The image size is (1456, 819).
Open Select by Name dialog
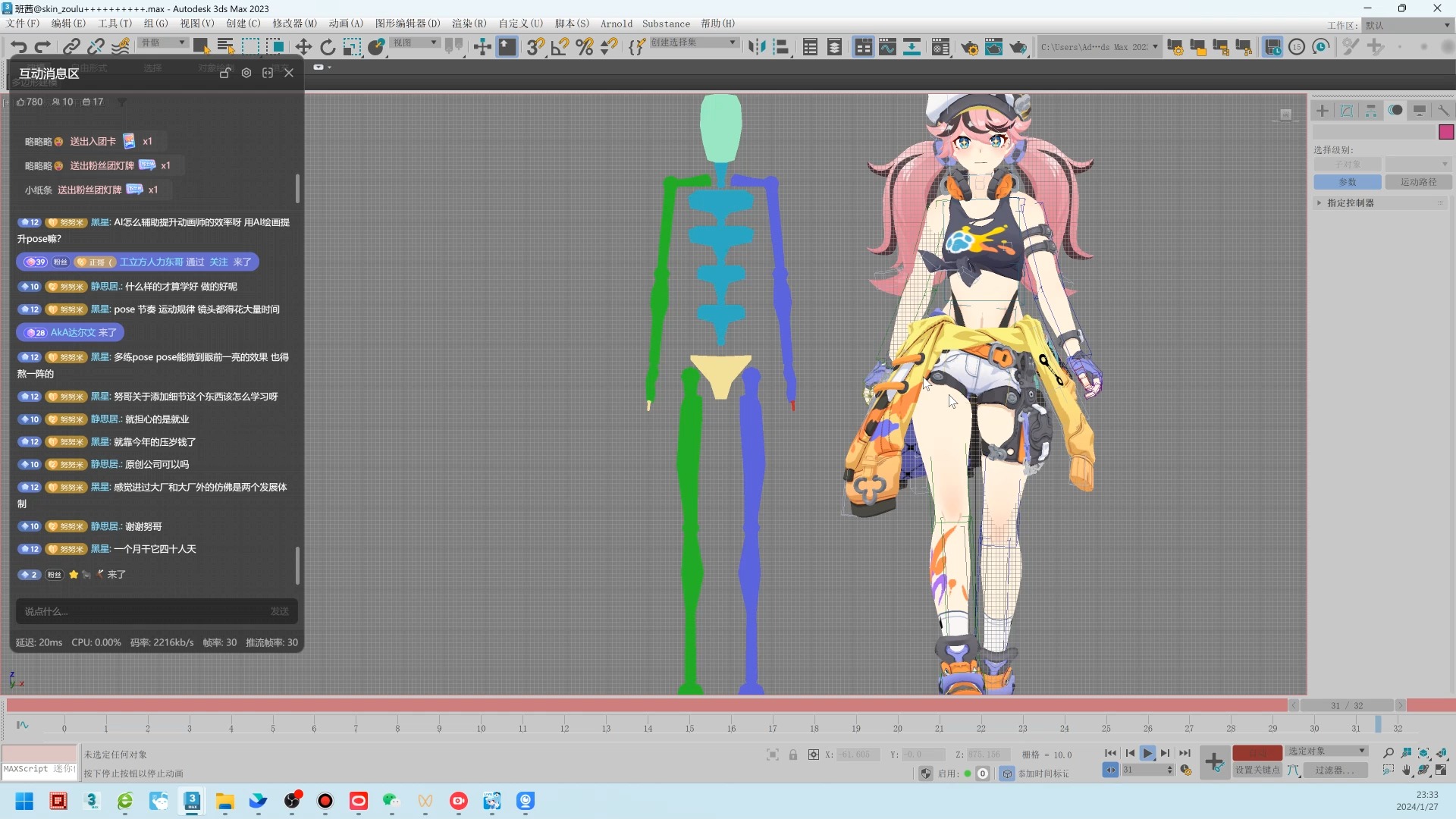tap(225, 47)
